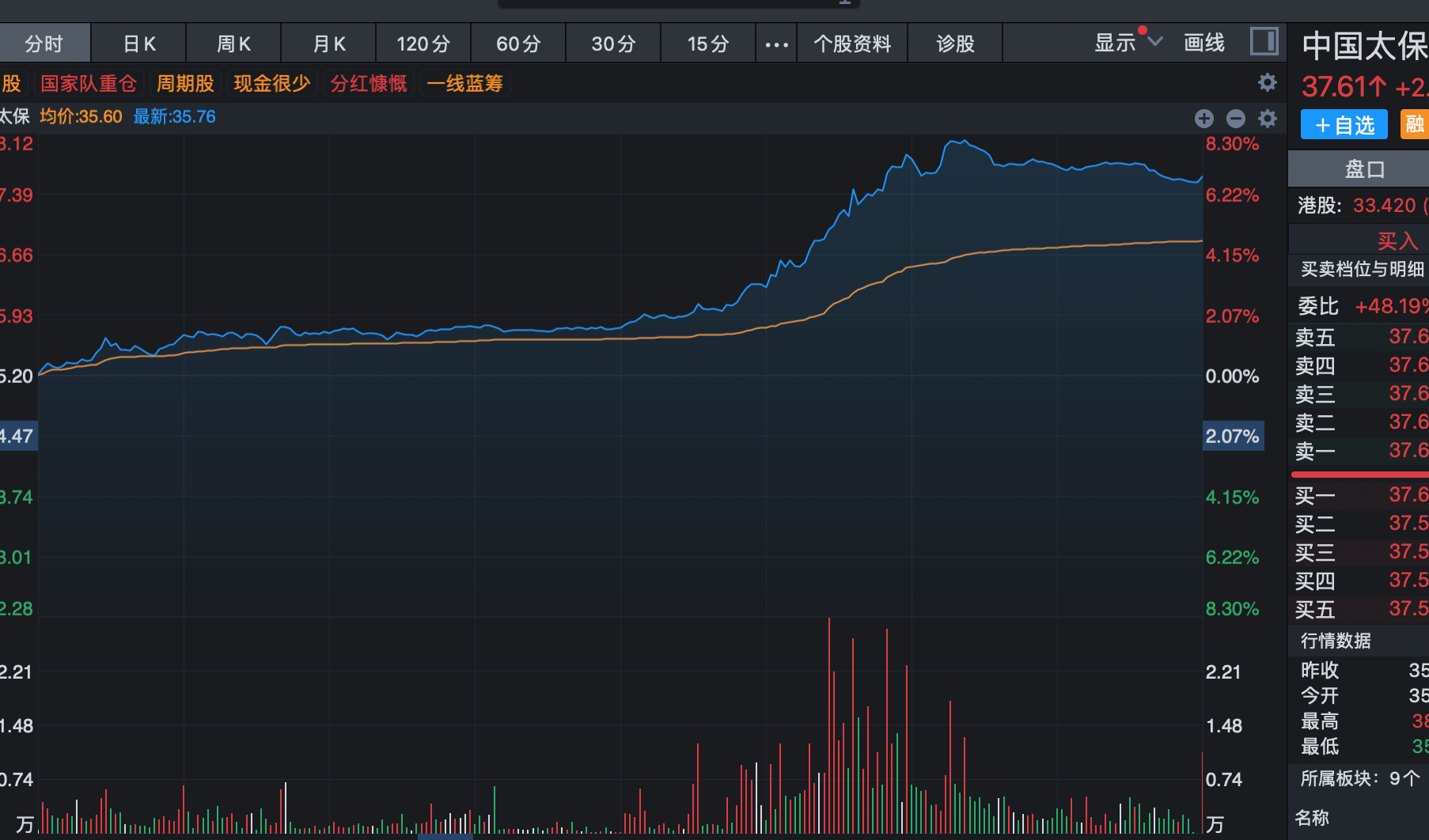Activate the 画线 drawing tool

1204,43
